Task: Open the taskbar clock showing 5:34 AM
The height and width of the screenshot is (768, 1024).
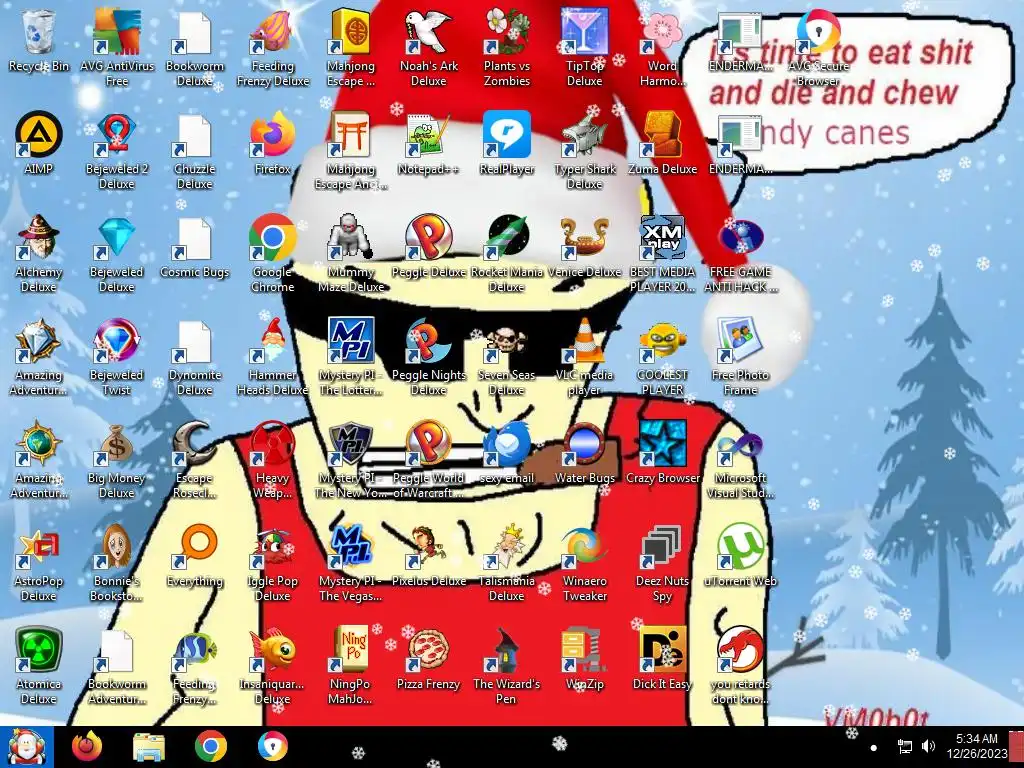Action: pyautogui.click(x=976, y=746)
